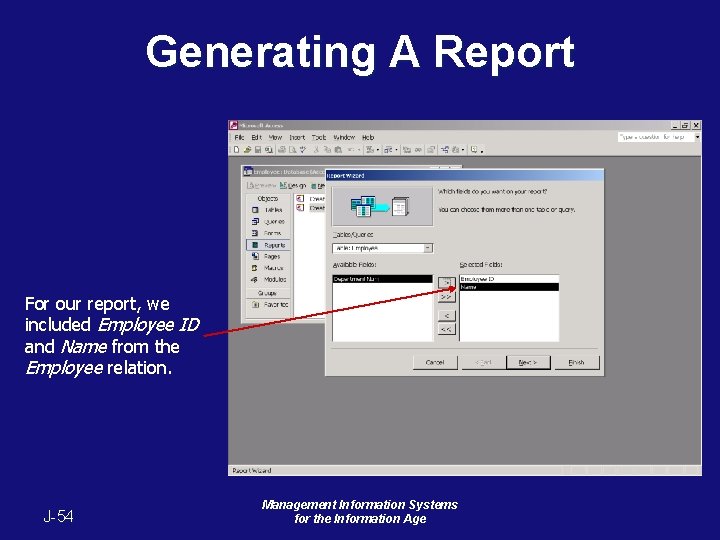Viewport: 720px width, 540px height.
Task: Click the Microsoft Access title bar icon
Action: pos(234,125)
